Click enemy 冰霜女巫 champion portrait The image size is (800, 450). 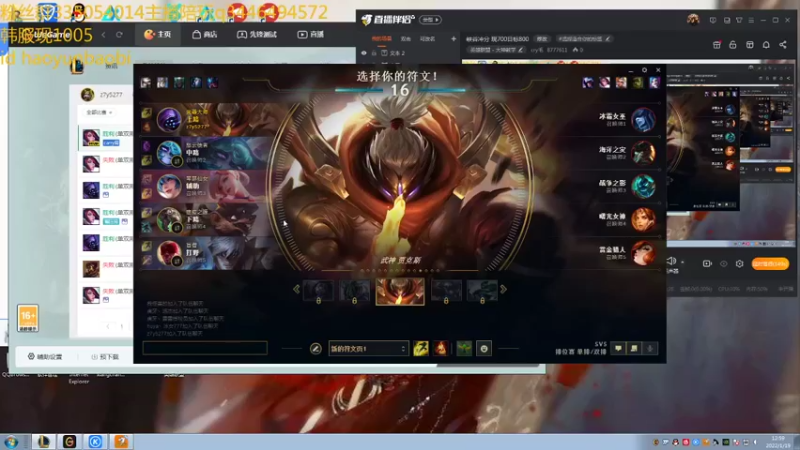click(x=643, y=120)
